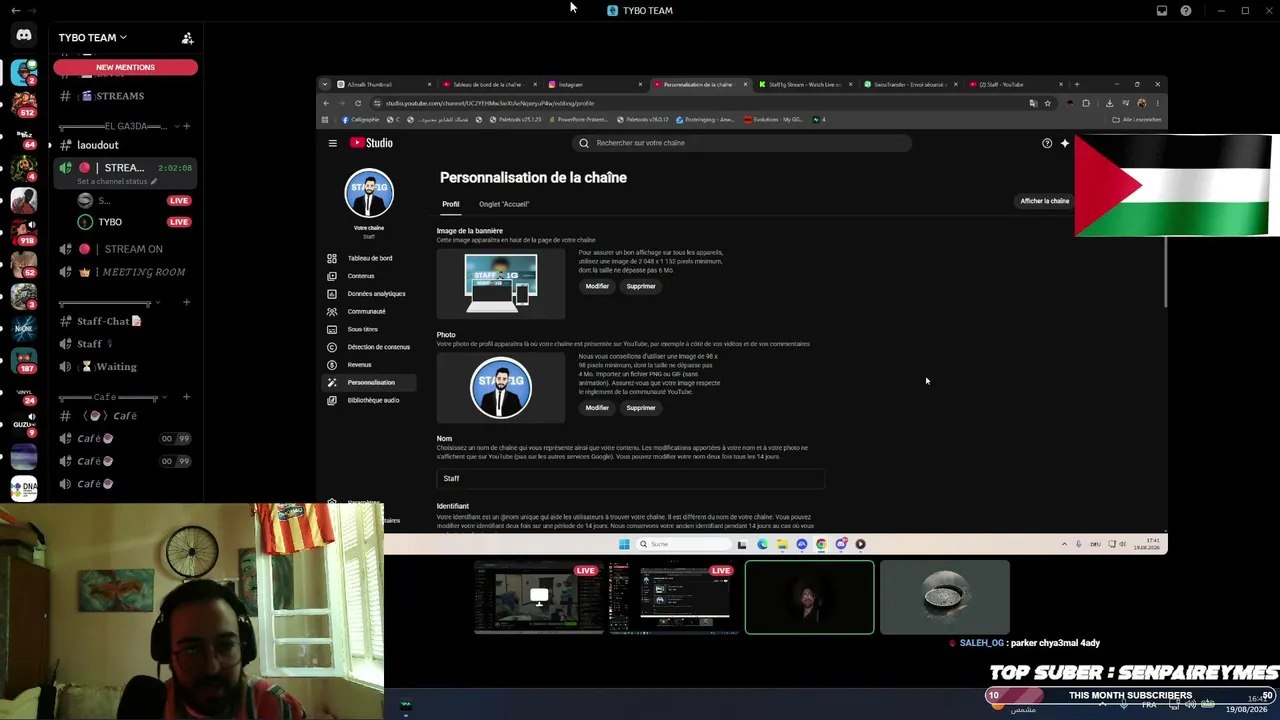This screenshot has width=1280, height=720.
Task: Click Supprimer for the profile photo
Action: click(641, 408)
